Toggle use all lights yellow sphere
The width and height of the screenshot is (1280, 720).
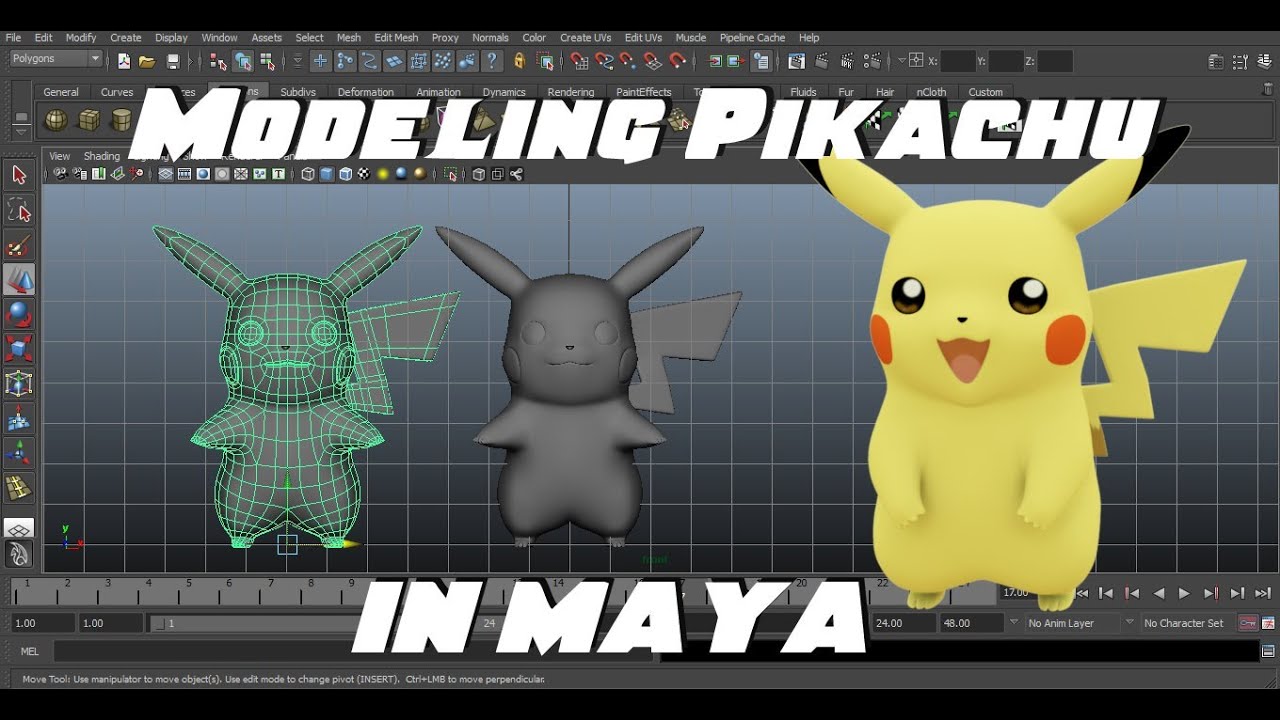(382, 174)
